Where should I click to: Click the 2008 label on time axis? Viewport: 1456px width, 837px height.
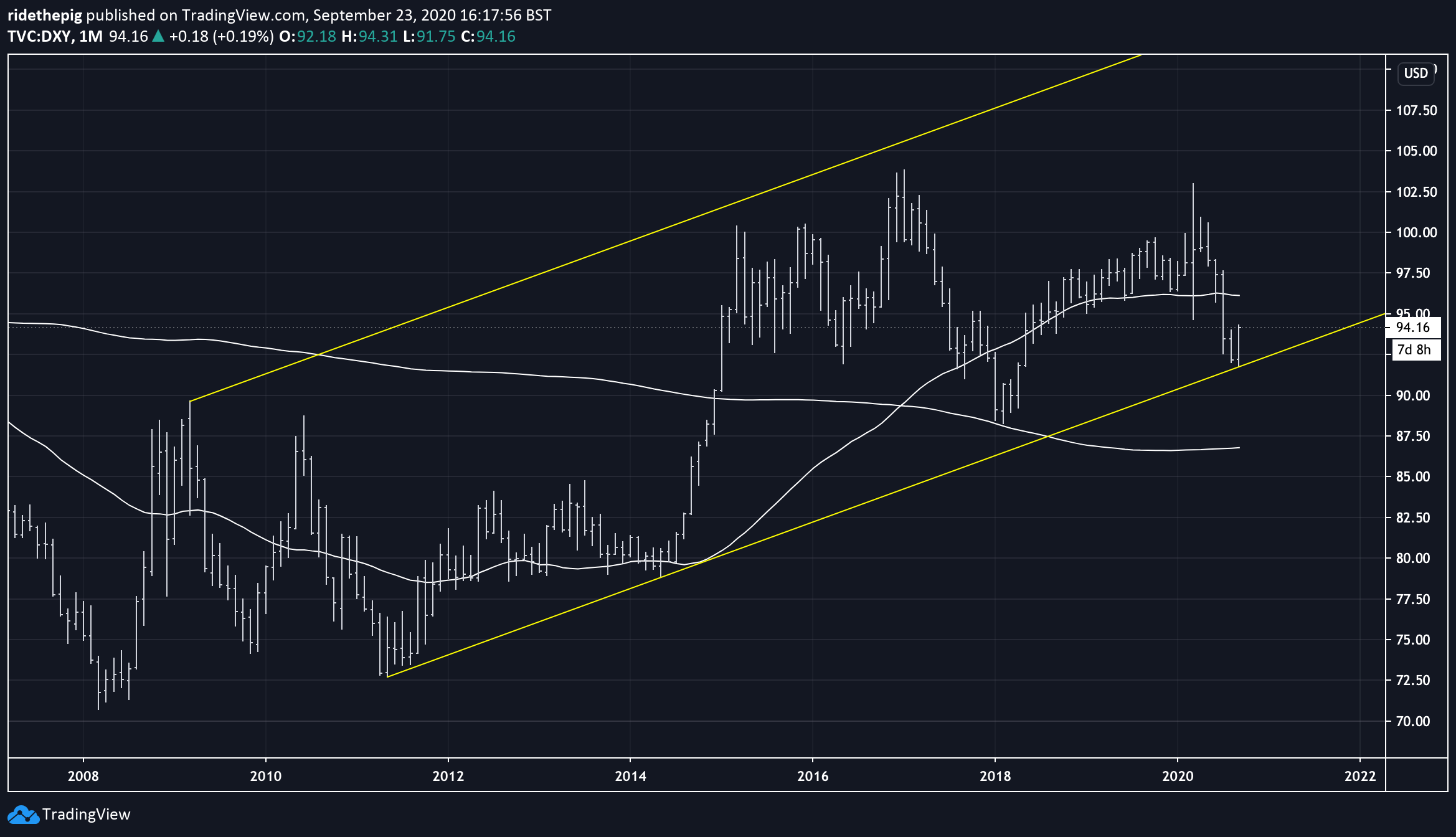[83, 776]
